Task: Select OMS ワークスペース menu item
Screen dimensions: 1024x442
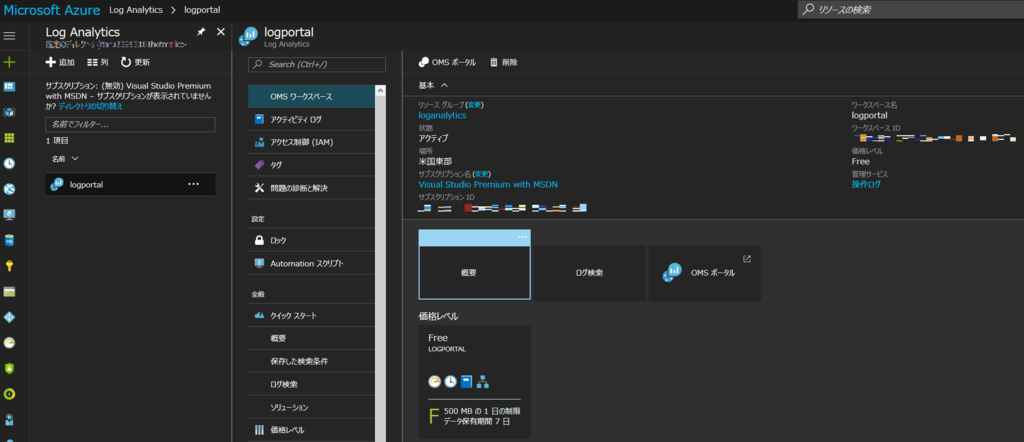Action: click(x=312, y=97)
